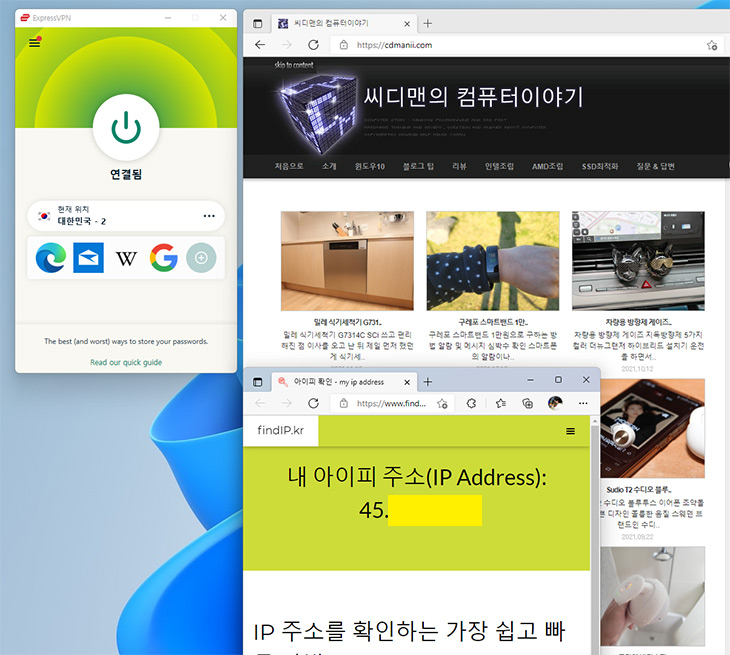The image size is (730, 655).
Task: Add a new shortcut in ExpressVPN
Action: point(201,257)
